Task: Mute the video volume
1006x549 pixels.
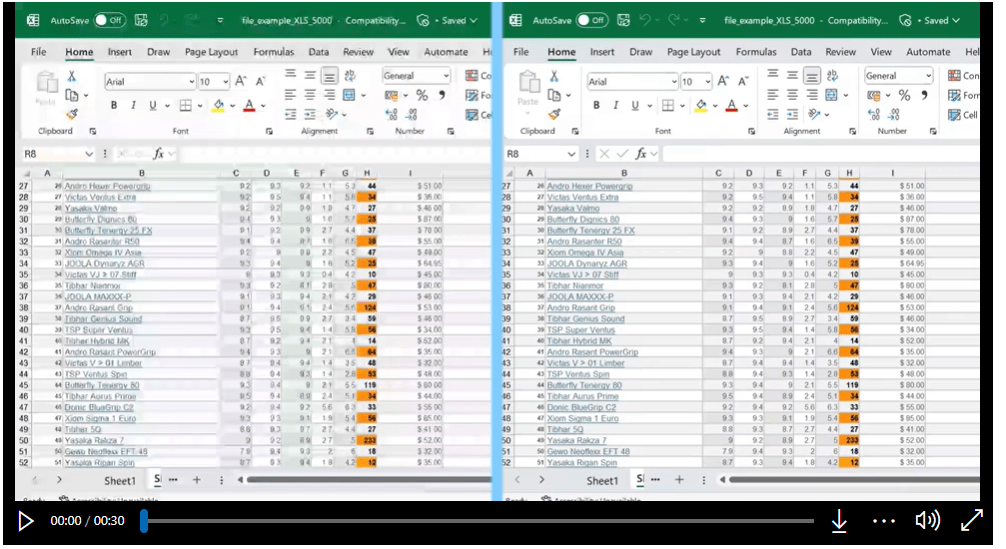Action: point(927,520)
